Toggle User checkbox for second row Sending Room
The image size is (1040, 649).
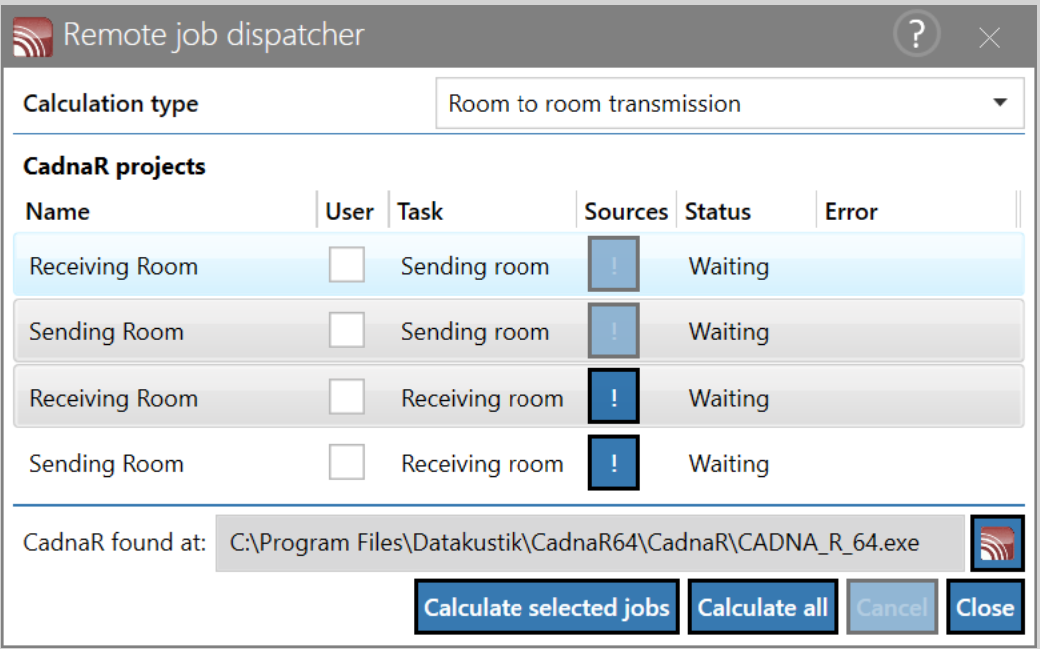pos(346,330)
